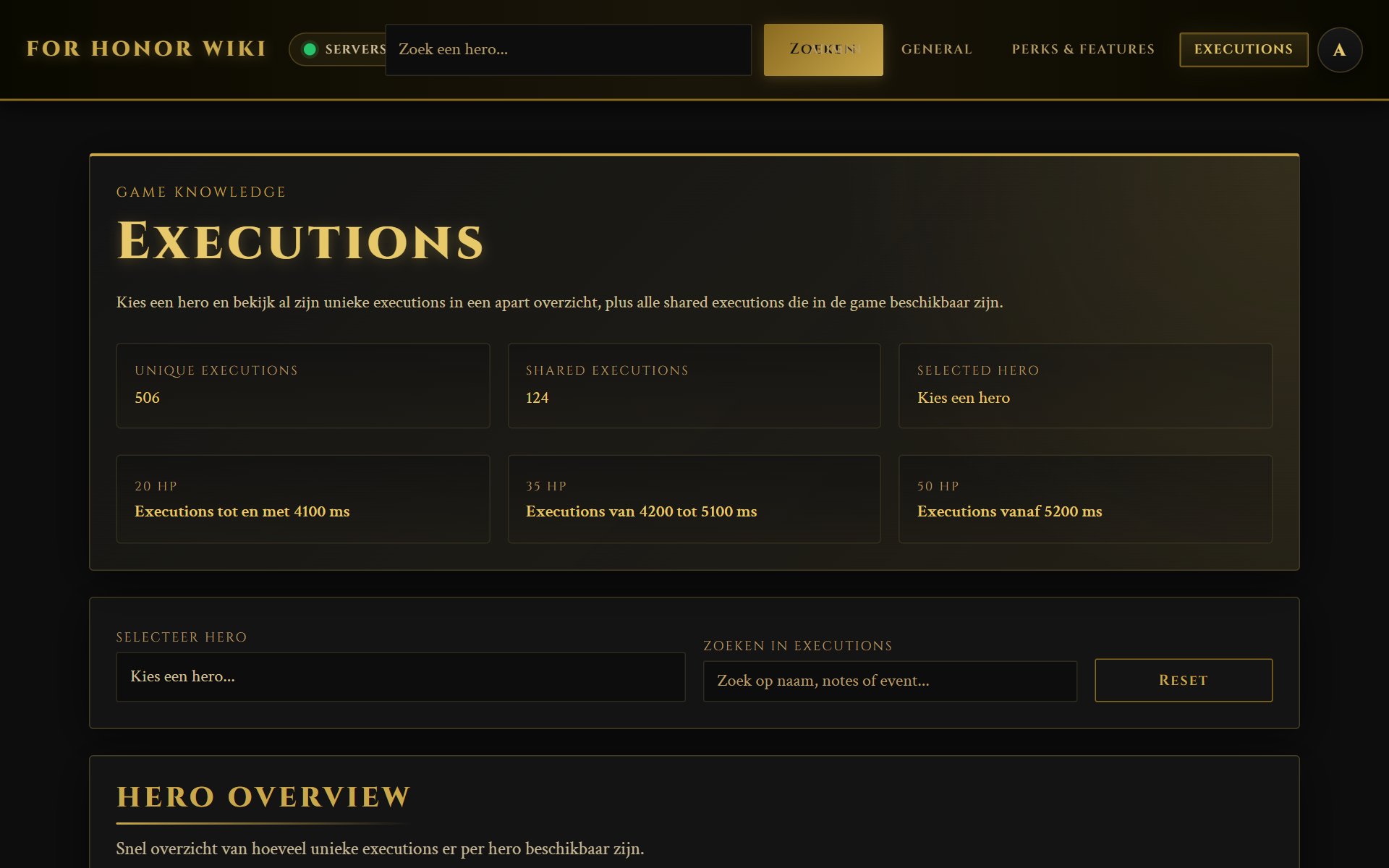Screen dimensions: 1389x868
Task: Click the Shared Executions 124 stat card
Action: coord(694,386)
